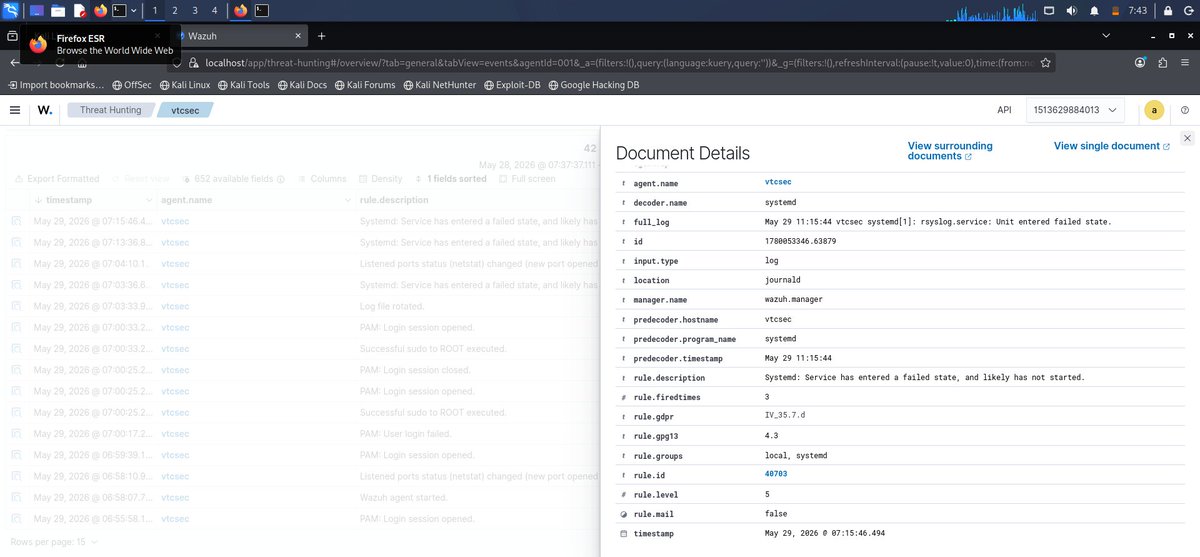Select the full_log value text
The height and width of the screenshot is (557, 1200).
coord(938,221)
